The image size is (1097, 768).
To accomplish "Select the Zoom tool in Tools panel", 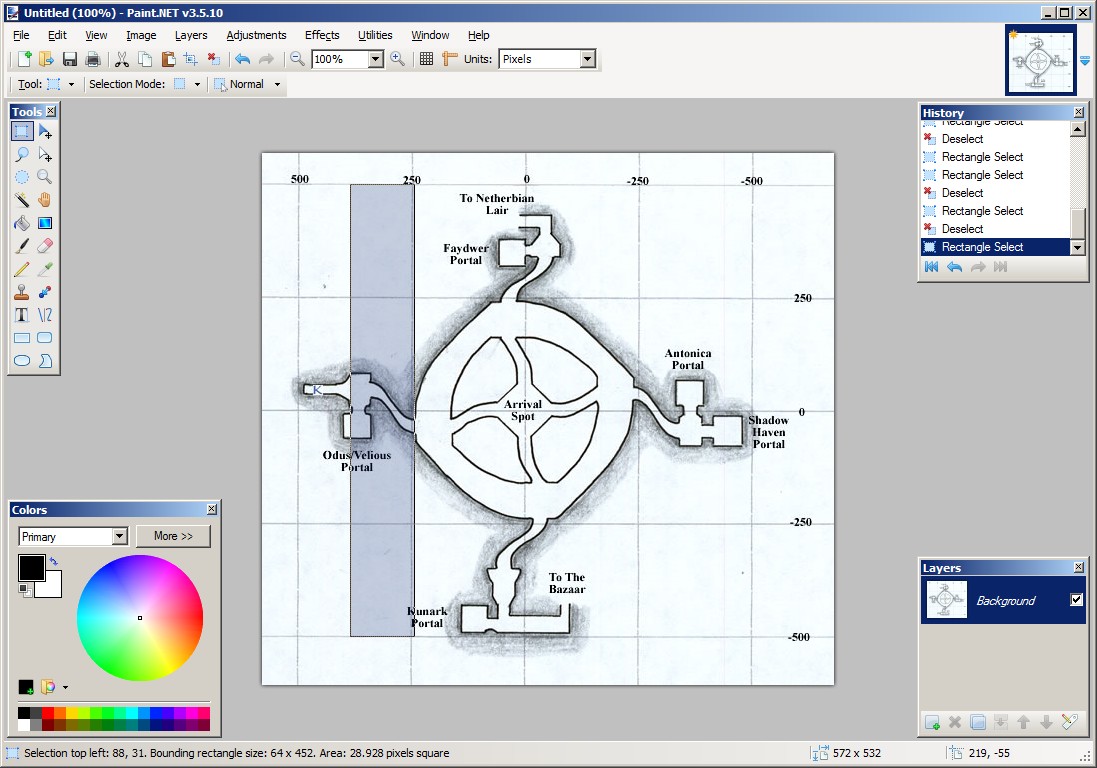I will (45, 177).
